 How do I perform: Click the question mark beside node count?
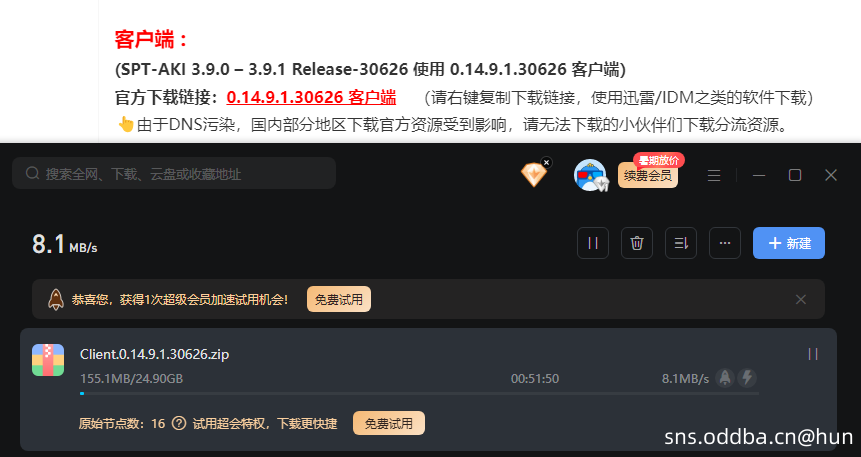click(x=178, y=423)
